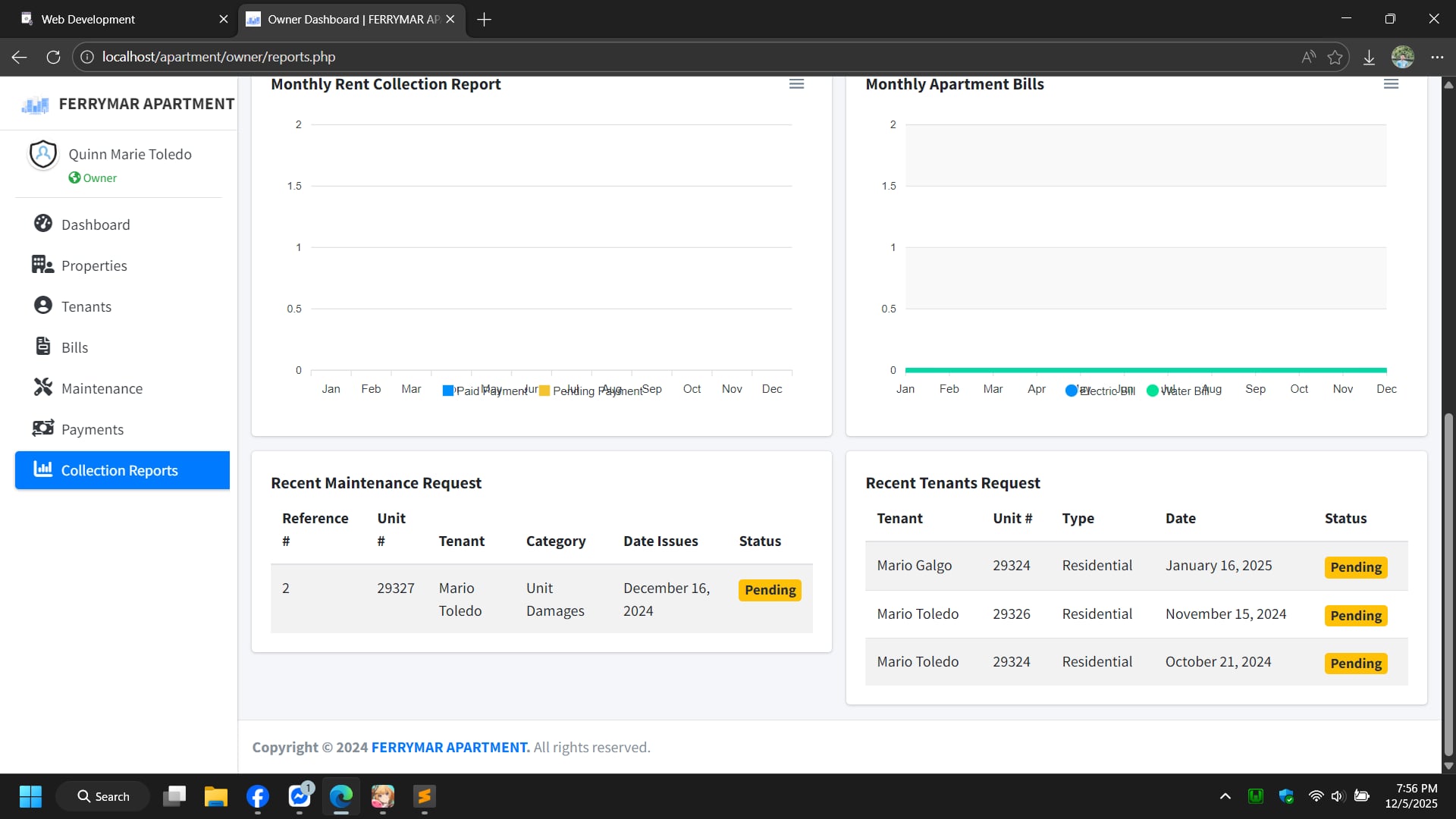The width and height of the screenshot is (1456, 819).
Task: Click the Collection Reports chart icon
Action: pos(43,469)
